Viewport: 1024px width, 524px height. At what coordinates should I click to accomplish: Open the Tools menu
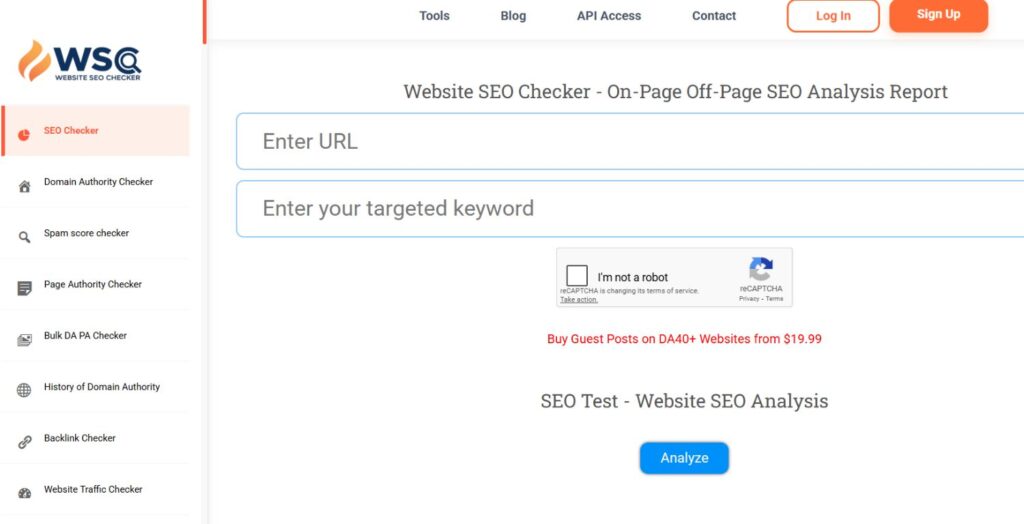click(x=434, y=16)
